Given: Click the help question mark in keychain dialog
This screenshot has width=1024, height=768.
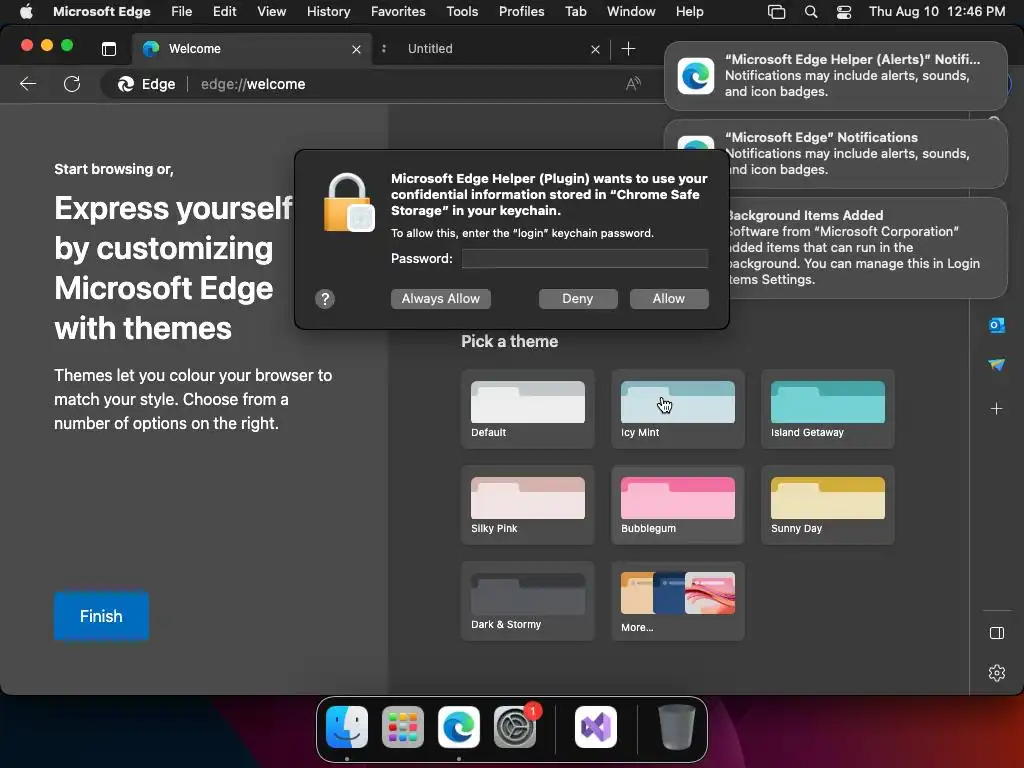Looking at the screenshot, I should coord(325,299).
